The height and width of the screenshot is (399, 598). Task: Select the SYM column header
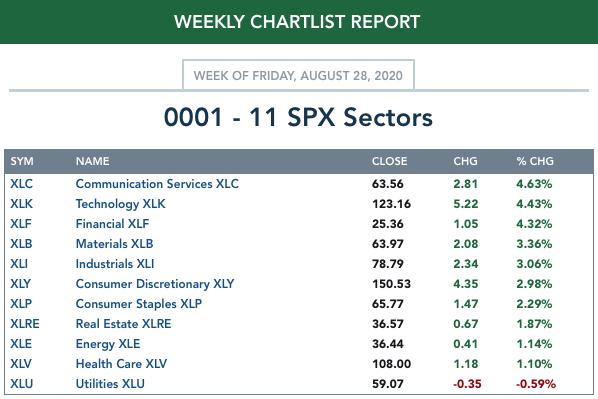(22, 161)
